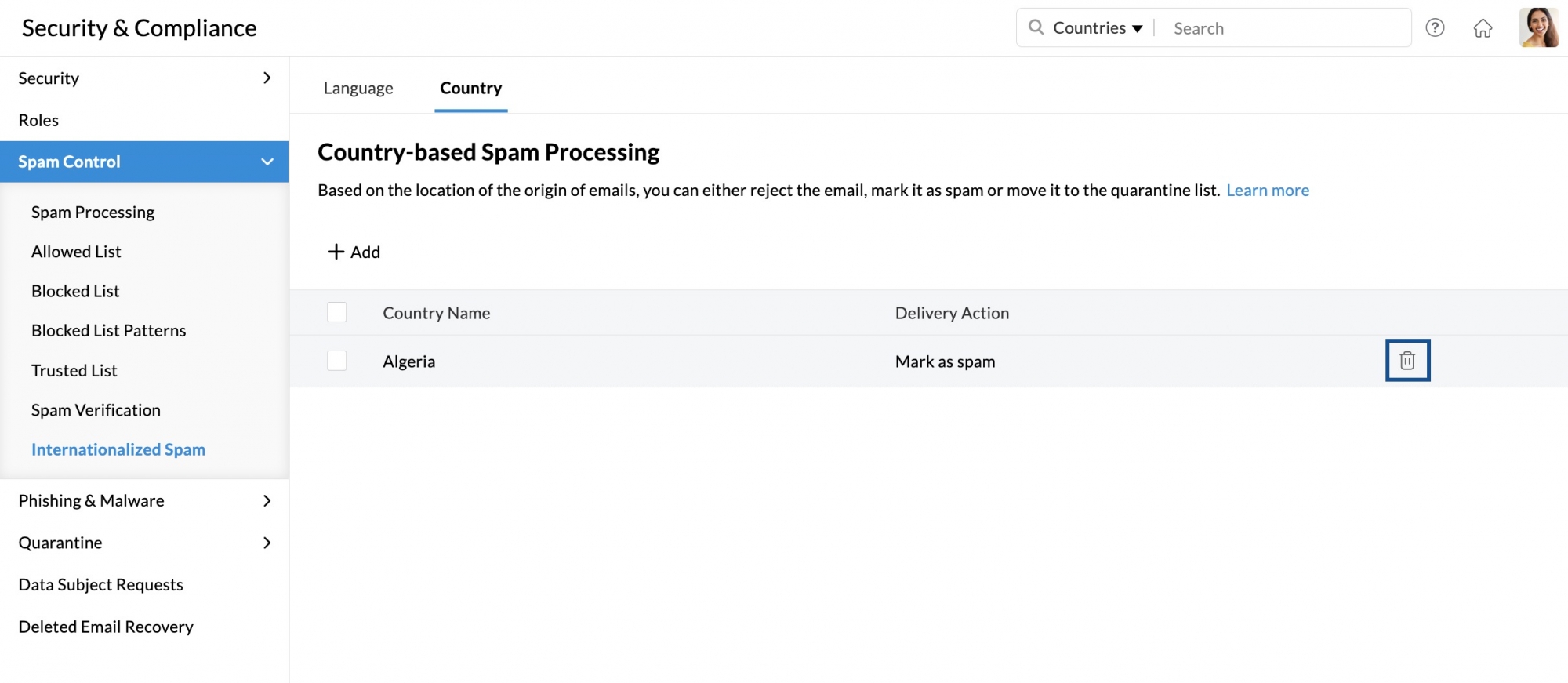Delete the Algeria entry with trash icon
1568x683 pixels.
click(x=1407, y=360)
